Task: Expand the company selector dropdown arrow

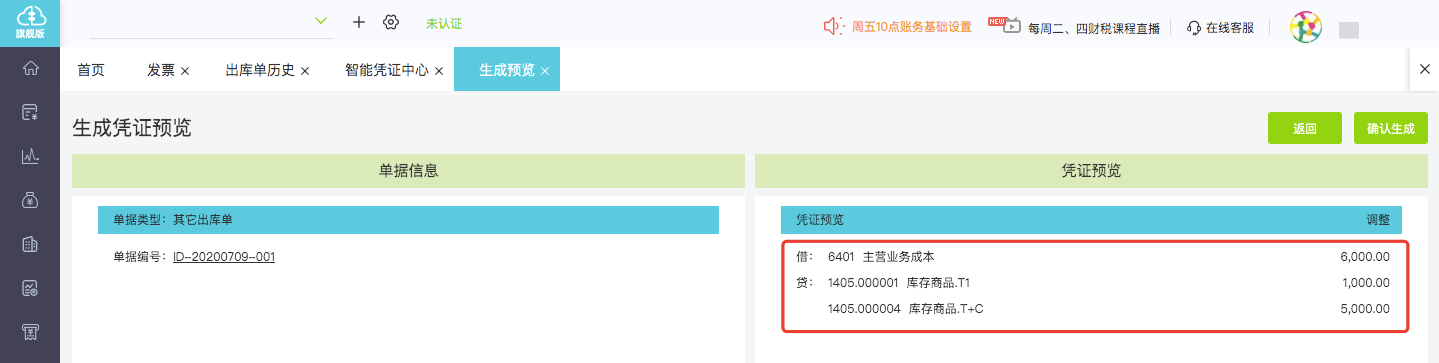Action: (x=321, y=21)
